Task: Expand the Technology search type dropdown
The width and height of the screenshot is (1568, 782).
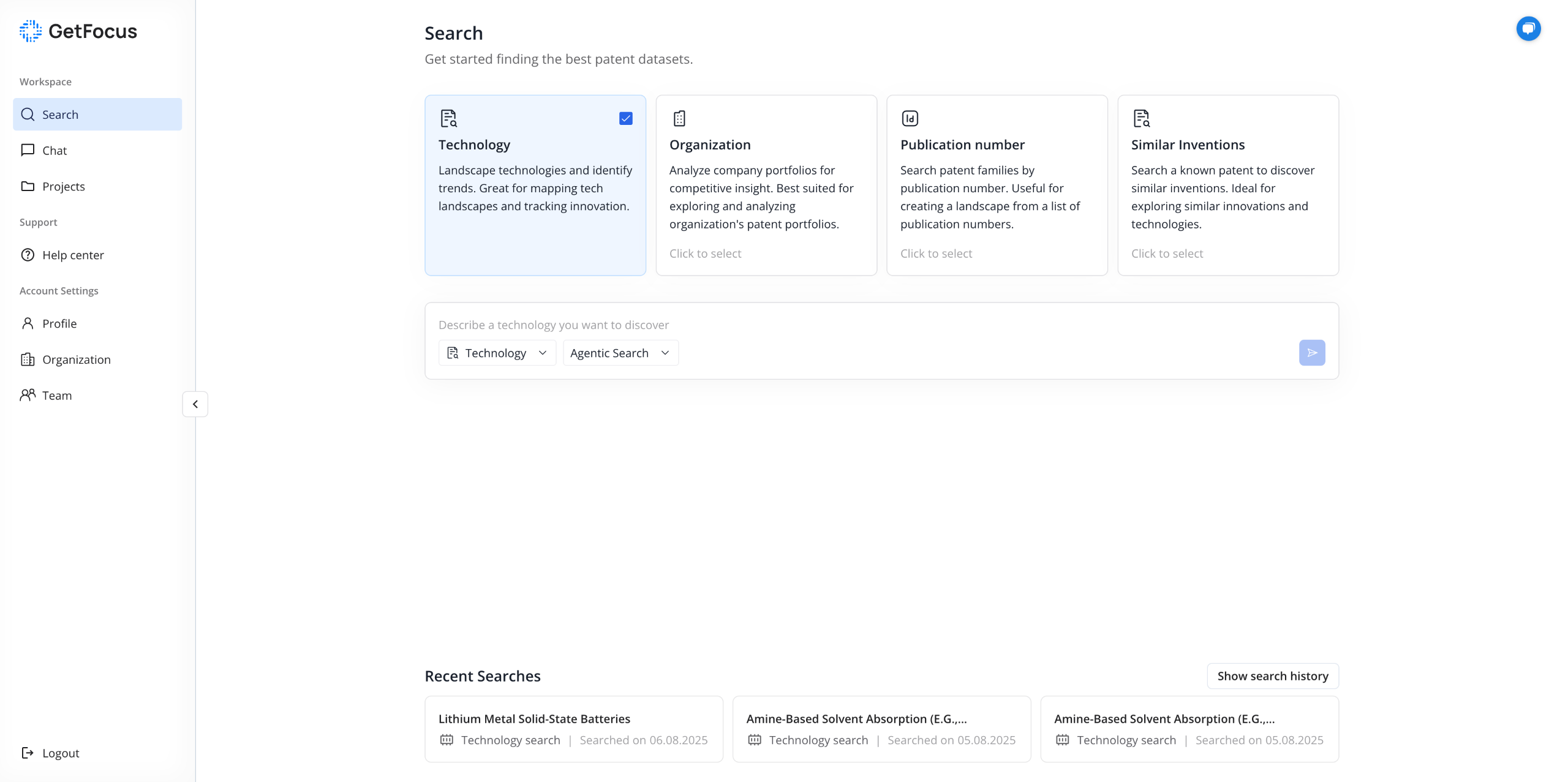Action: coord(497,353)
